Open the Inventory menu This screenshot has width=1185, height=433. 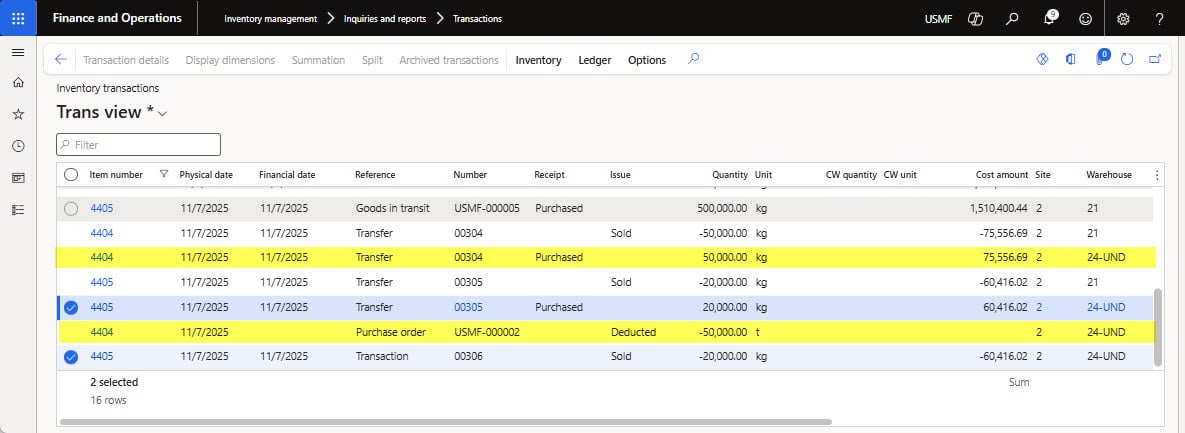click(x=538, y=60)
